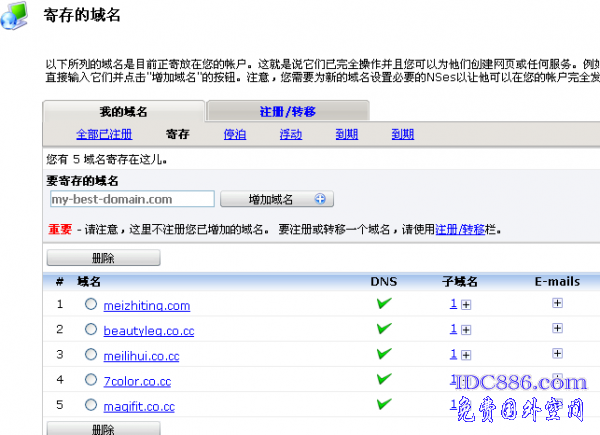Expand the E-mails list for beautyleg.co.cc

tap(557, 328)
